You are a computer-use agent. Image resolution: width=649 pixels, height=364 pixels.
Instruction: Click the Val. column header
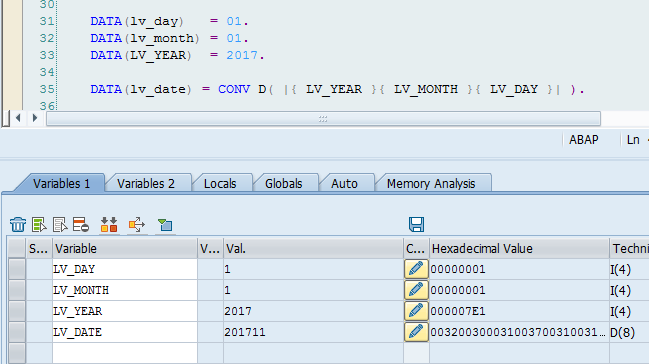tap(313, 248)
